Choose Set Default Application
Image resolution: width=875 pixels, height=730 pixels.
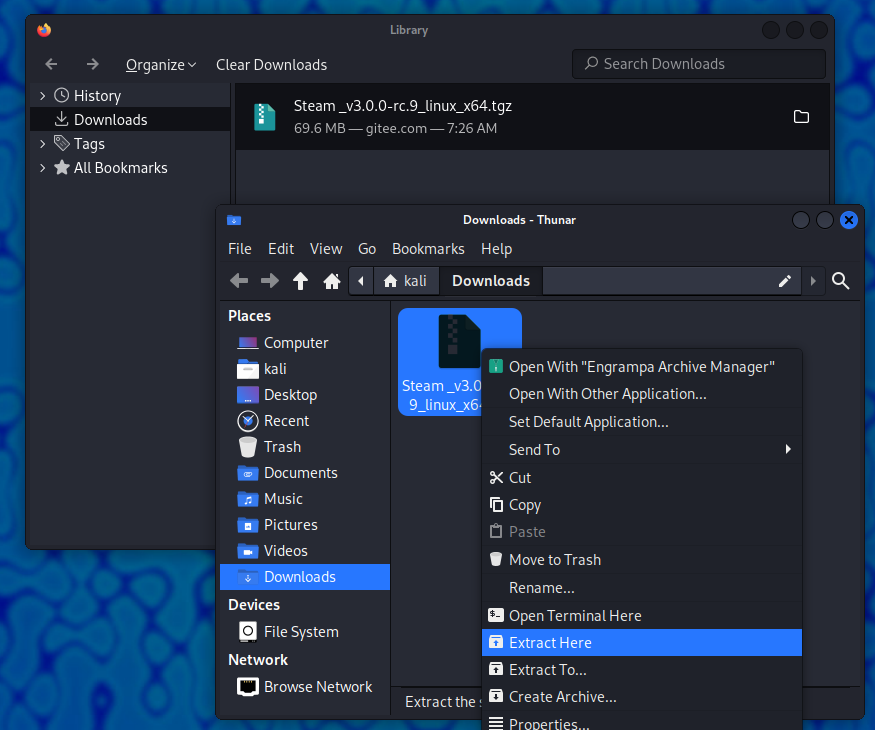click(642, 422)
